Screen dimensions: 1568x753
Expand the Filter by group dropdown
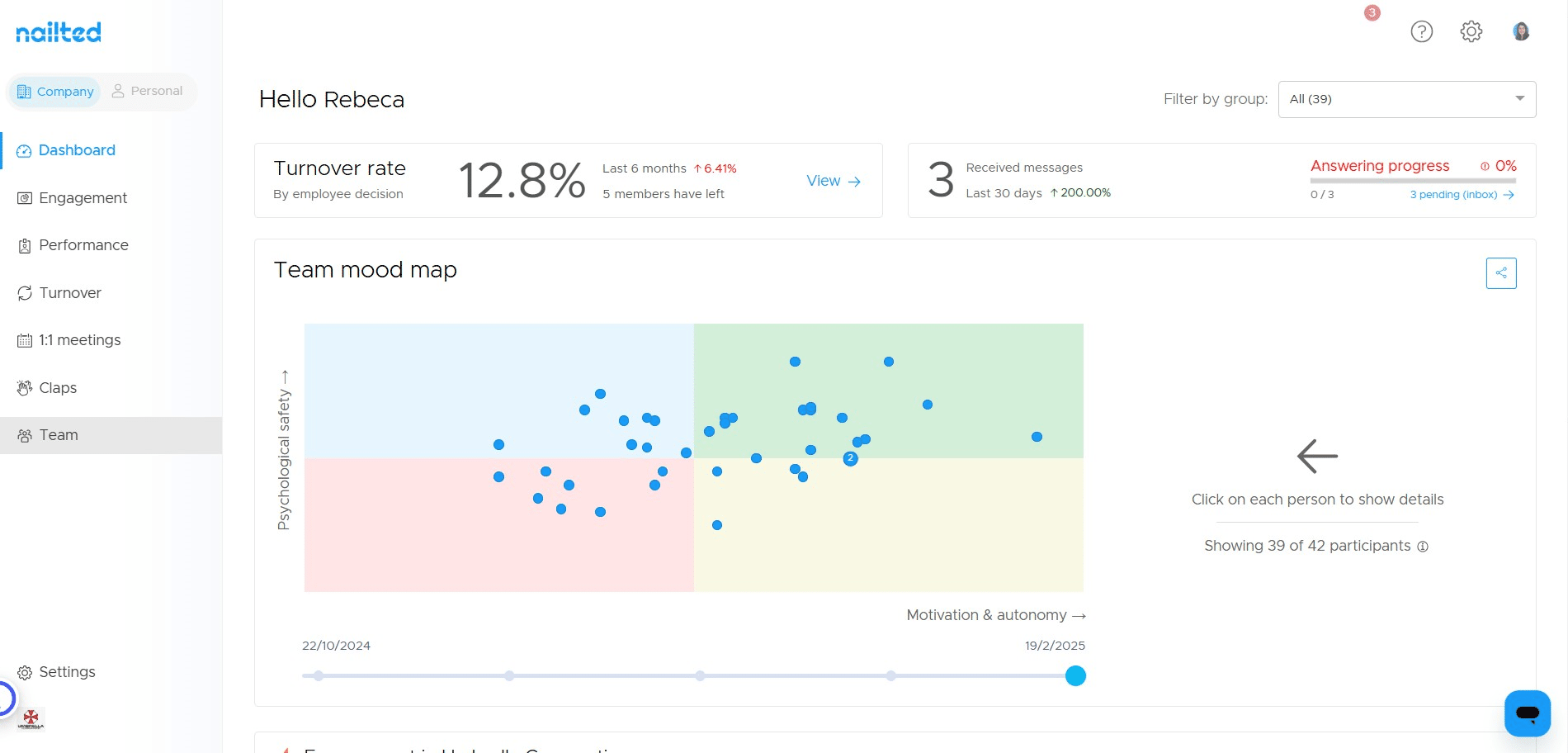point(1406,99)
